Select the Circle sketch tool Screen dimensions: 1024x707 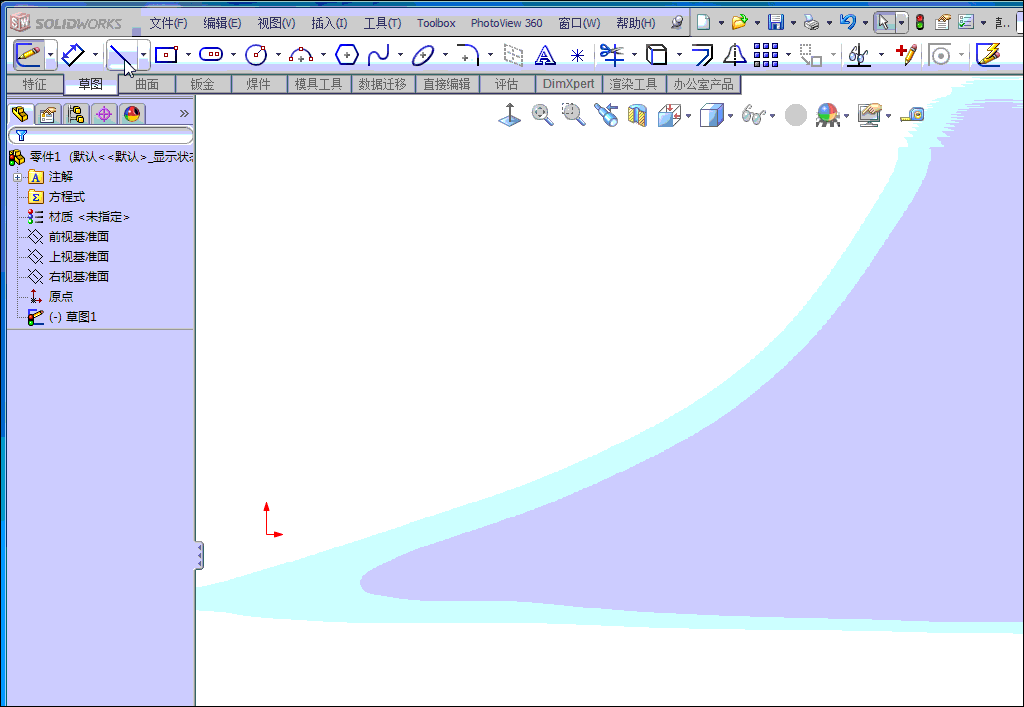click(x=256, y=55)
